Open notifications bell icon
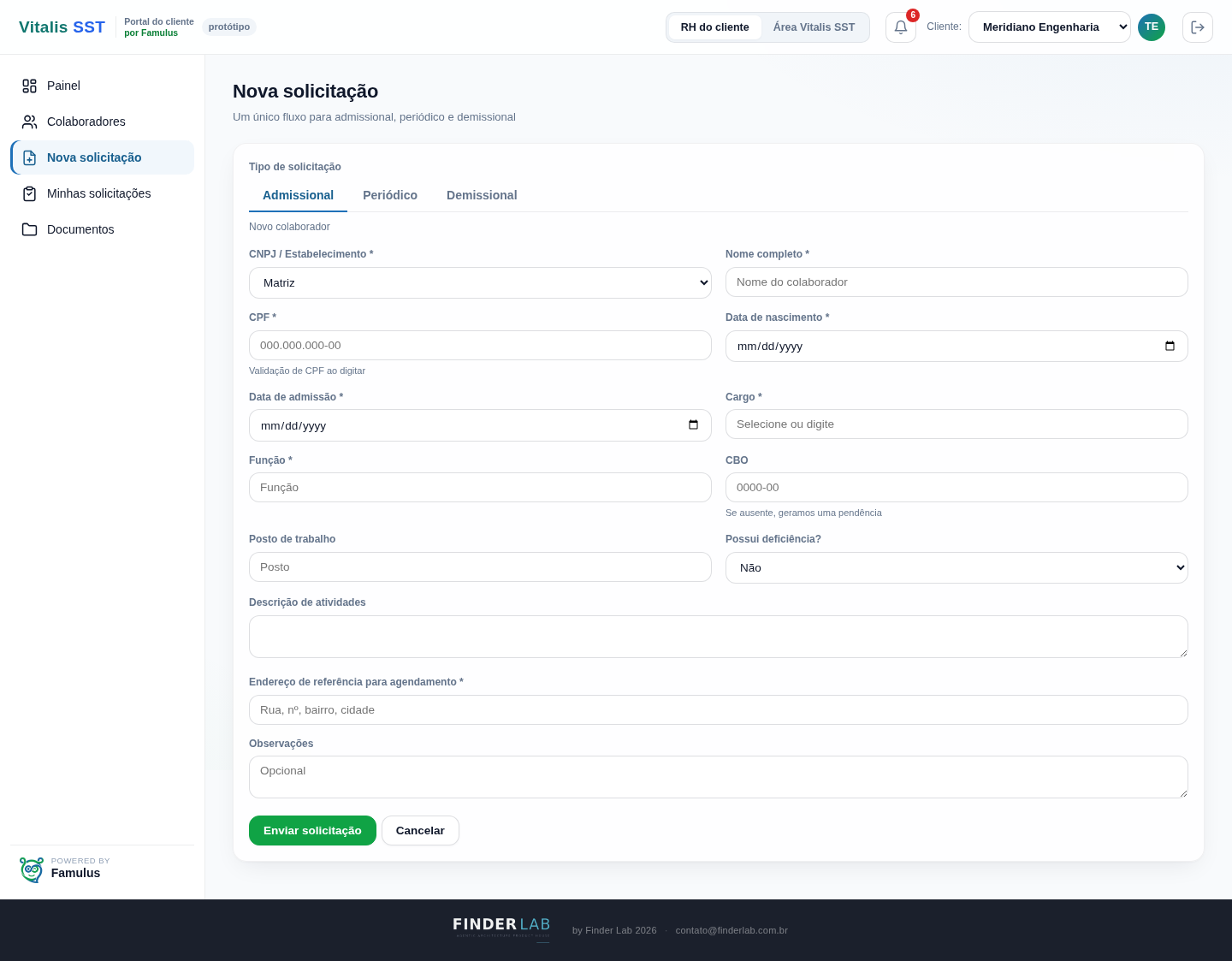The width and height of the screenshot is (1232, 961). (900, 27)
